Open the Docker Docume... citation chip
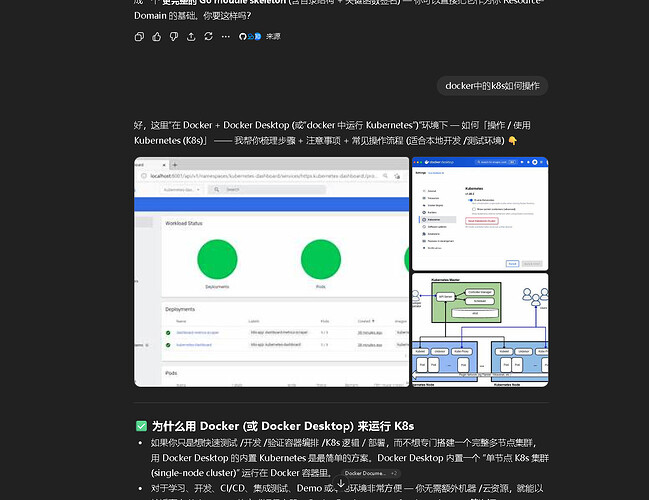649x500 pixels. (371, 473)
